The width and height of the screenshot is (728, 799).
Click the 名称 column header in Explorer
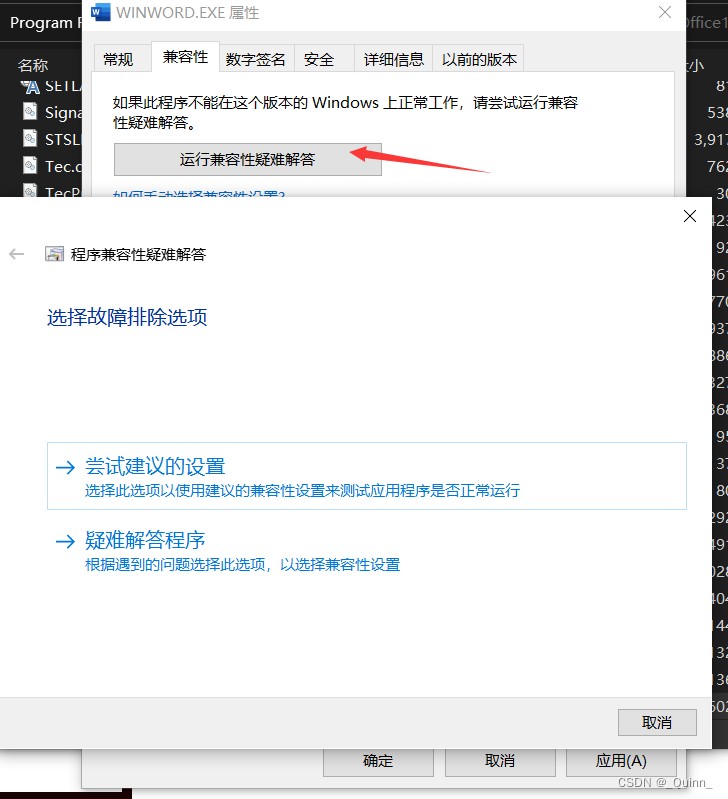(x=33, y=65)
